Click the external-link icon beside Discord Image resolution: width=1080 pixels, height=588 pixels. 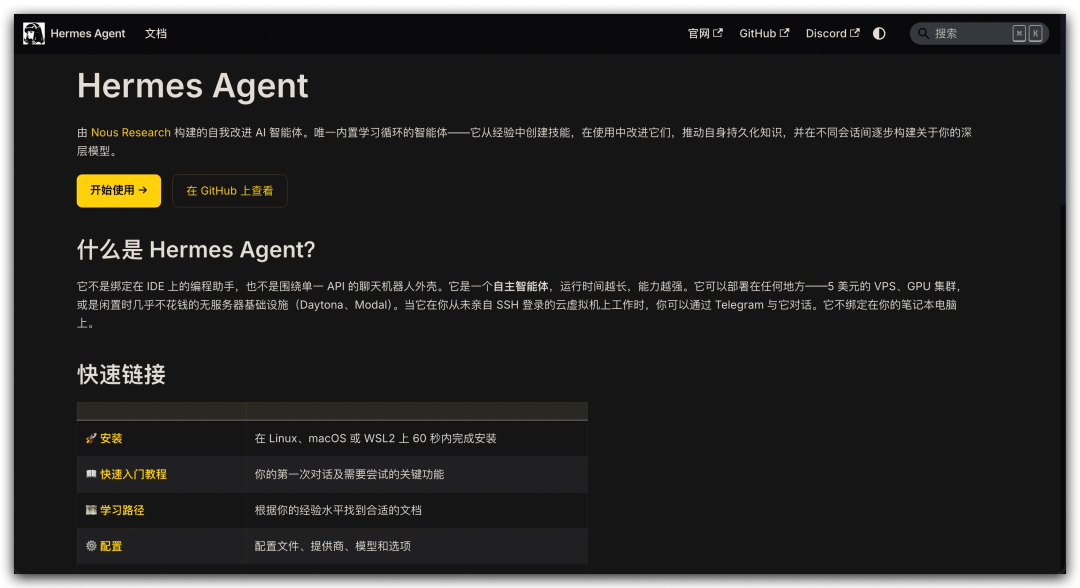pos(855,33)
